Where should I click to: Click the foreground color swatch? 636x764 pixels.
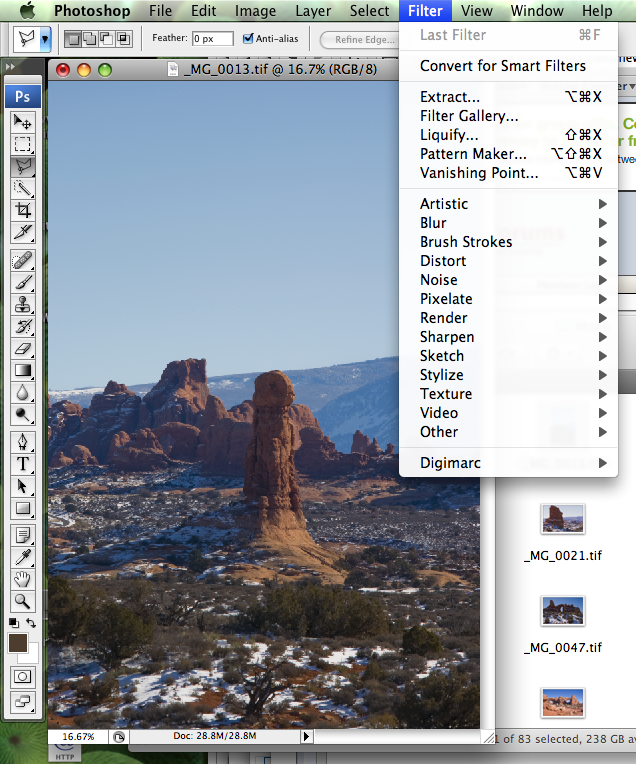(18, 643)
